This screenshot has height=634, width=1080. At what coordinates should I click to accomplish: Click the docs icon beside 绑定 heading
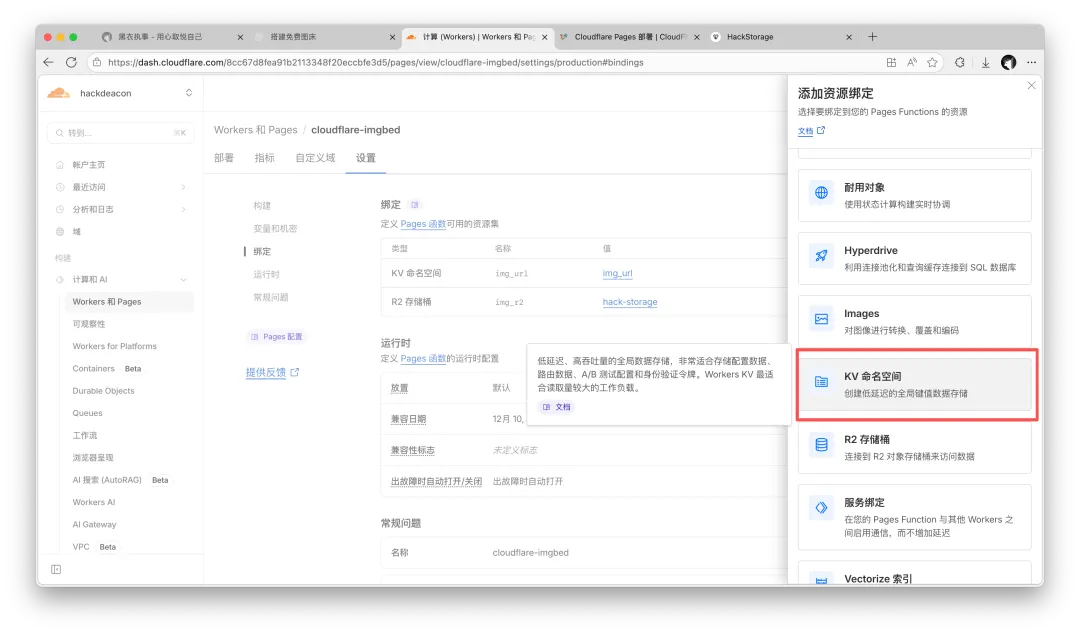414,205
